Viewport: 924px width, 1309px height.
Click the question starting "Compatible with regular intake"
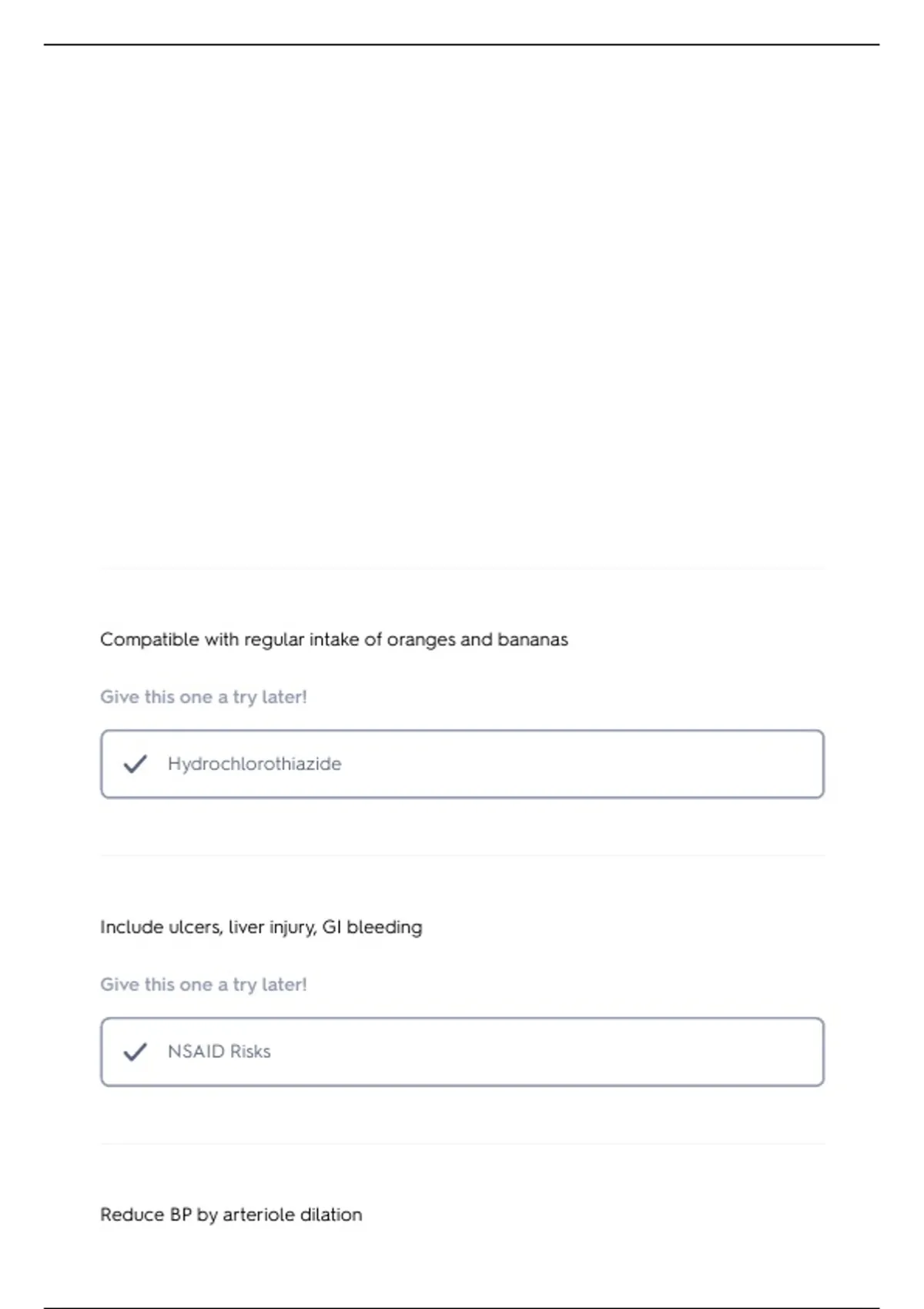[x=333, y=640]
